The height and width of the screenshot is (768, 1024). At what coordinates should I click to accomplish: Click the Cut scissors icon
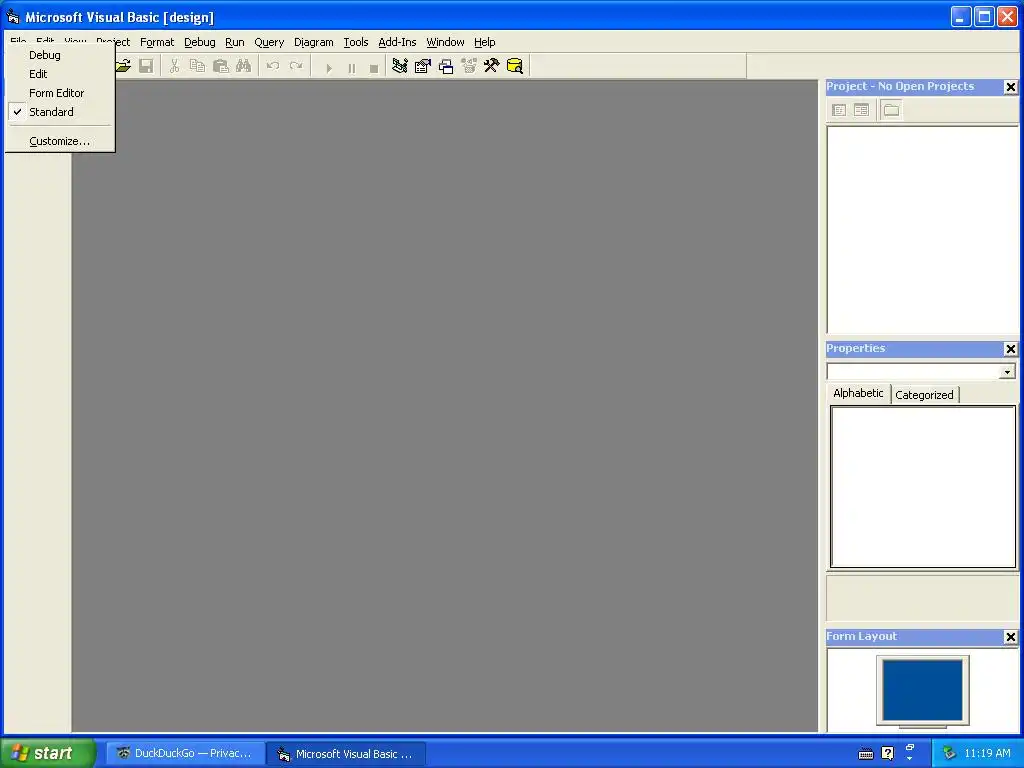coord(174,66)
